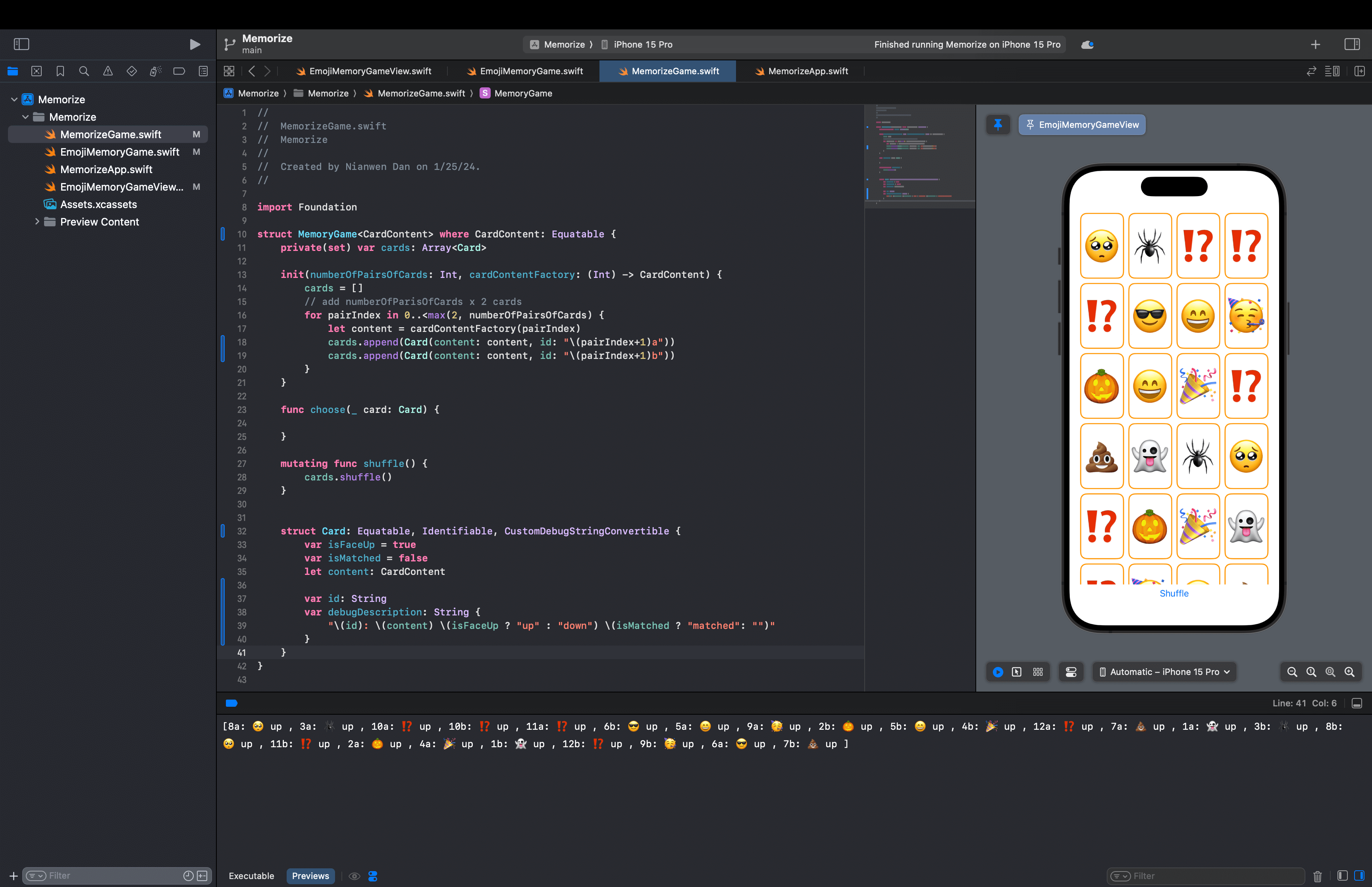Switch canvas to Selectable mode
The height and width of the screenshot is (887, 1372).
tap(1017, 671)
